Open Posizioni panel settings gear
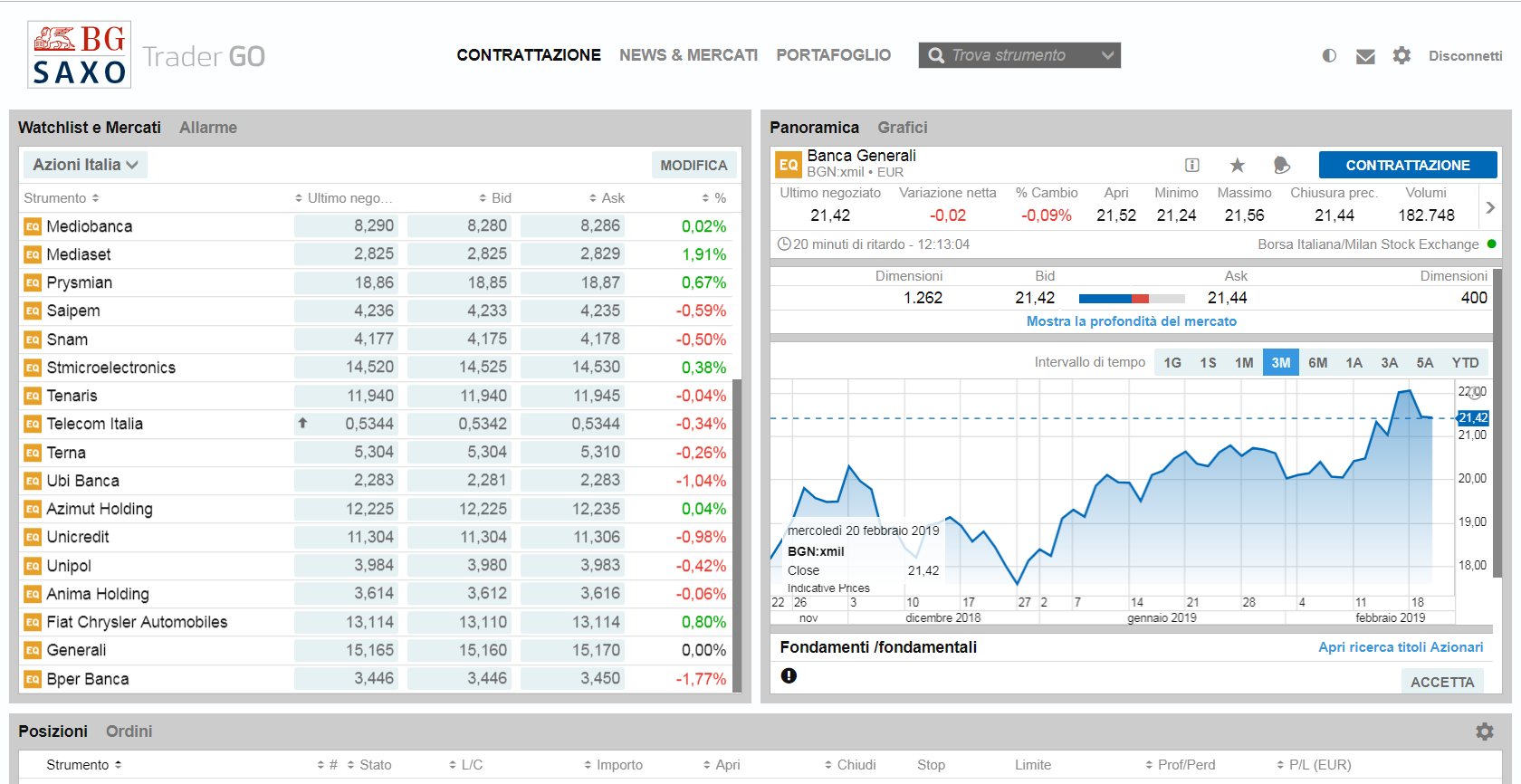The height and width of the screenshot is (784, 1521). click(x=1485, y=731)
